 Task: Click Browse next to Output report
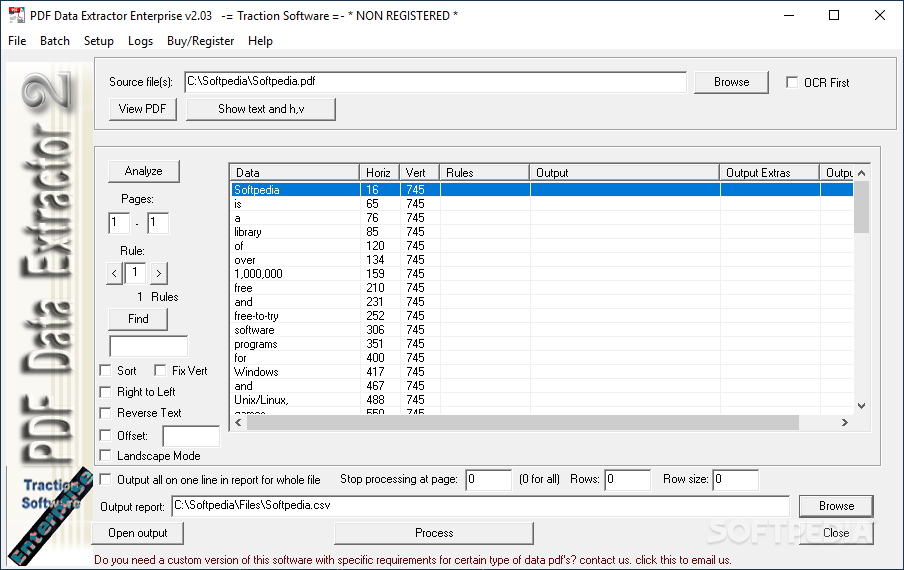tap(836, 506)
